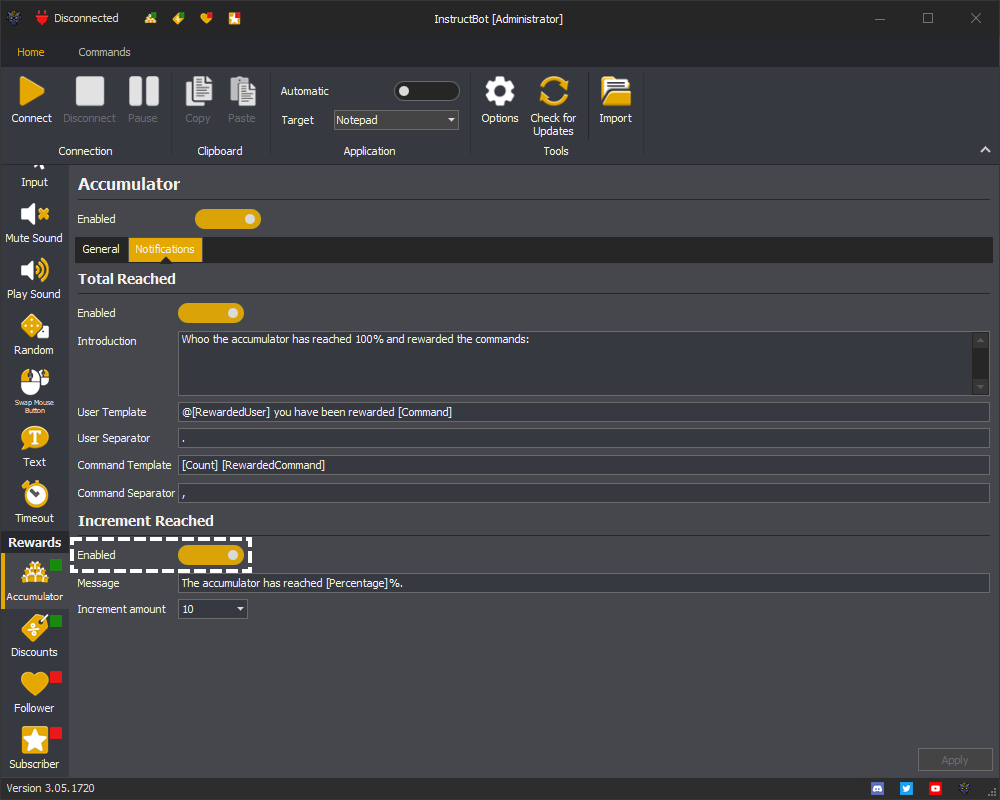
Task: Open the General tab
Action: tap(101, 249)
